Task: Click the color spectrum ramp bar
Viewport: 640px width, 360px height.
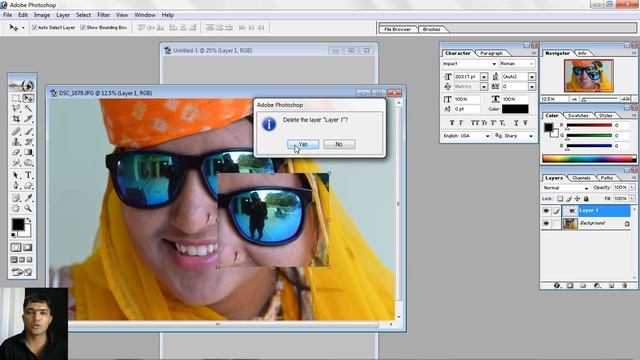Action: click(589, 158)
